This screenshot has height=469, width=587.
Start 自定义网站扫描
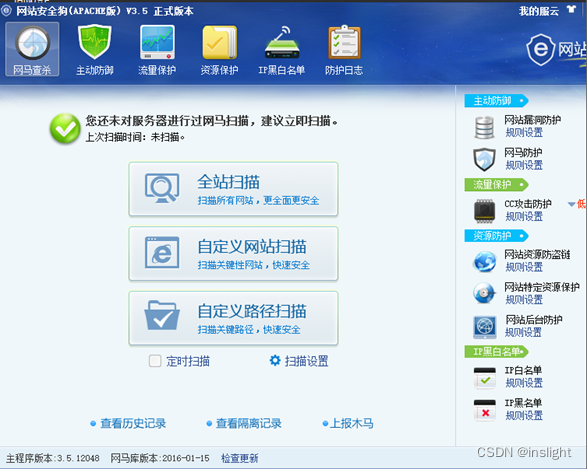(x=233, y=253)
